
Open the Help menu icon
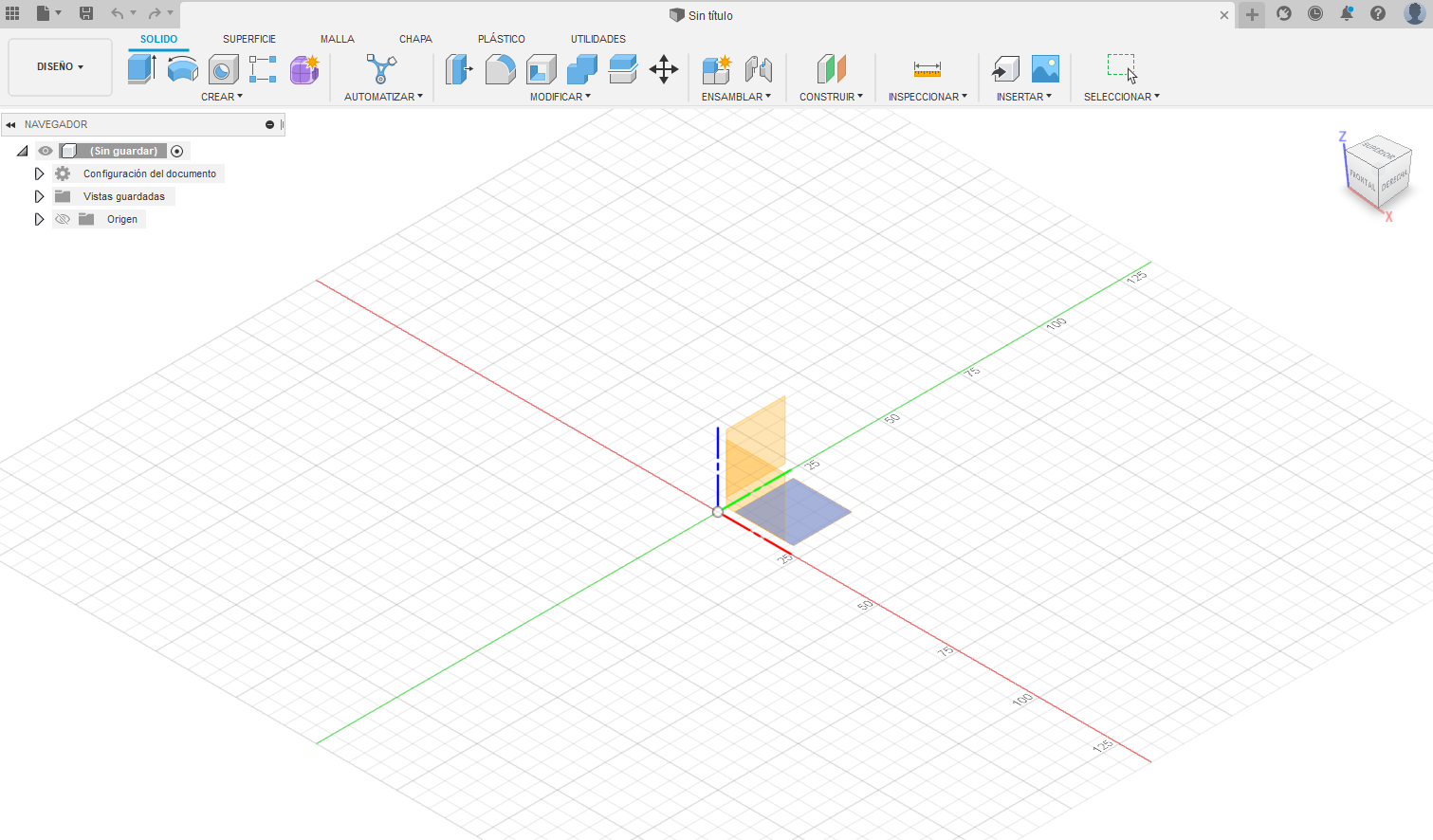(x=1378, y=13)
